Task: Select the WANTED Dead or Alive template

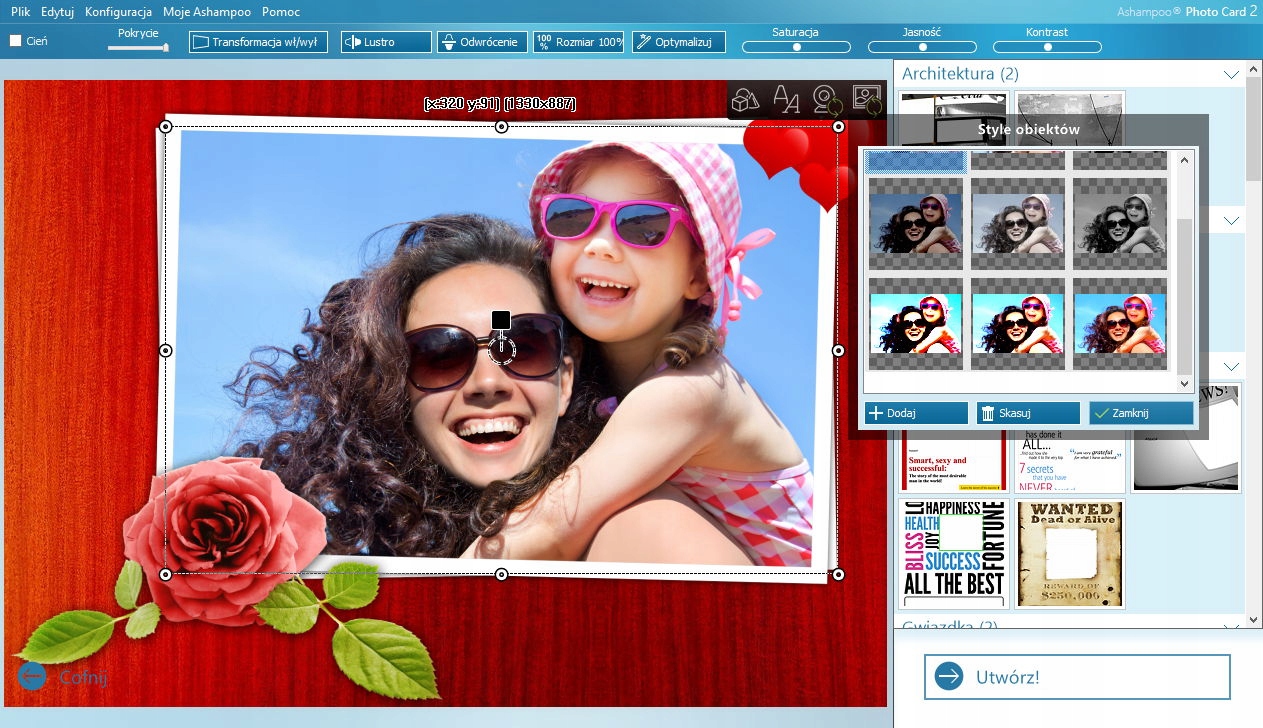Action: 1070,553
